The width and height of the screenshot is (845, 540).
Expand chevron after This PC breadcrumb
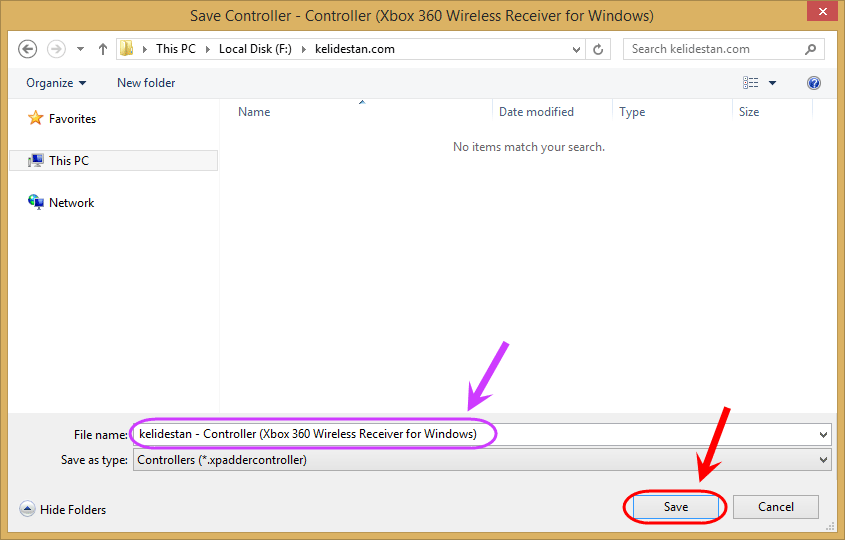coord(207,49)
